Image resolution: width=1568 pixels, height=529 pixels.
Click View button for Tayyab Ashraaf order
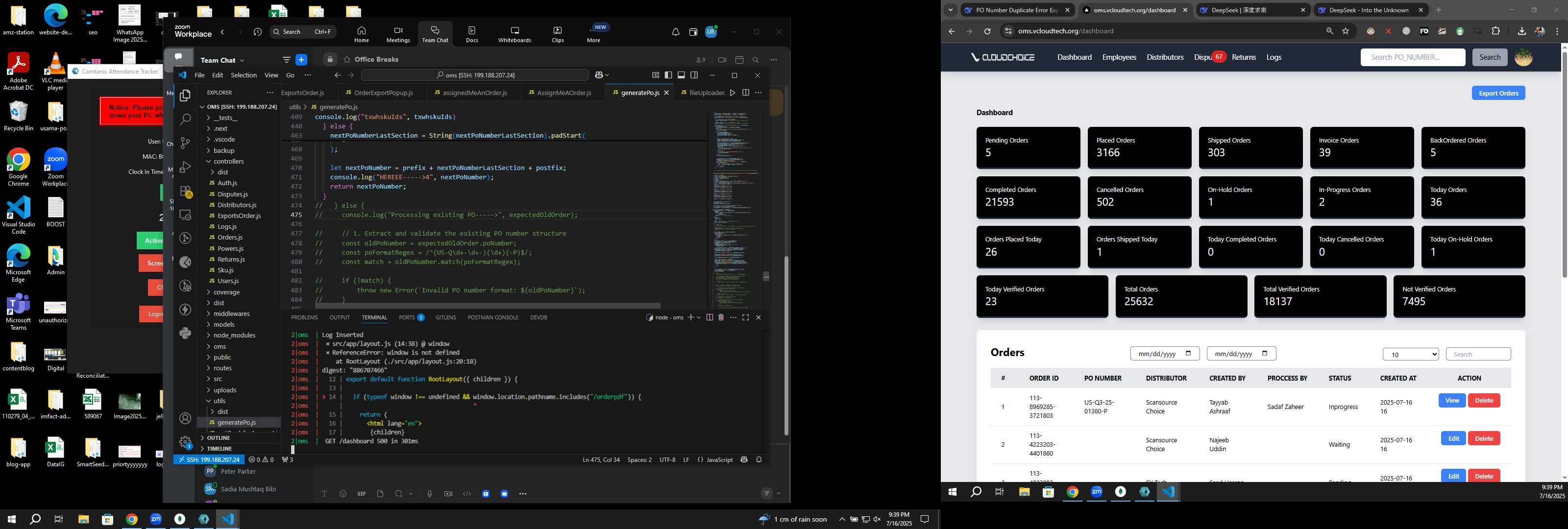1452,401
